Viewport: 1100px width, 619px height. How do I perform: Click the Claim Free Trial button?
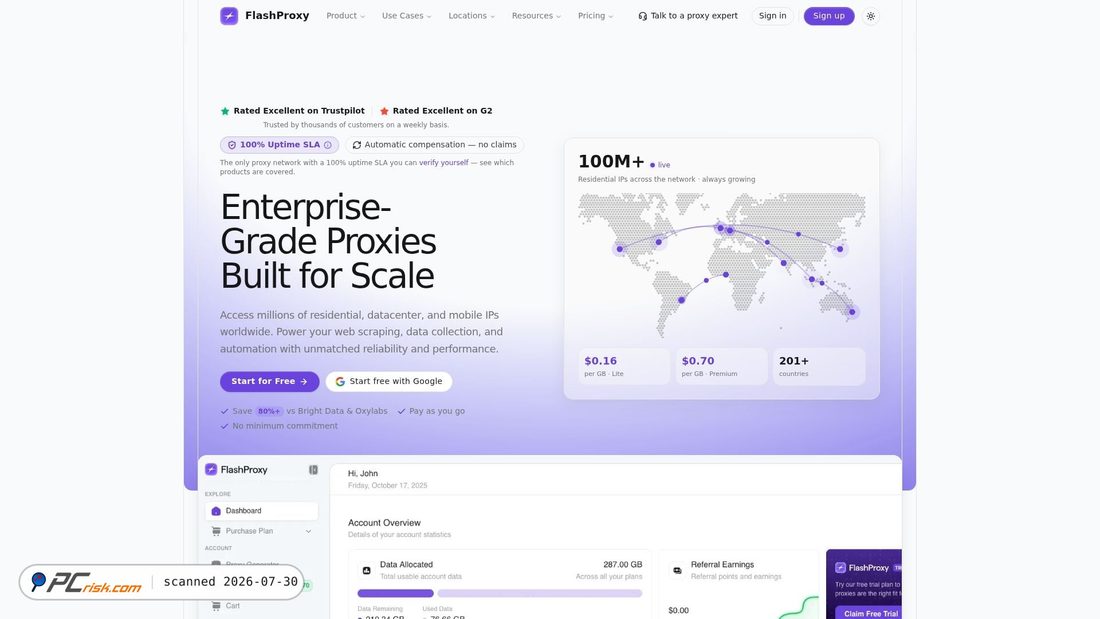[x=870, y=613]
